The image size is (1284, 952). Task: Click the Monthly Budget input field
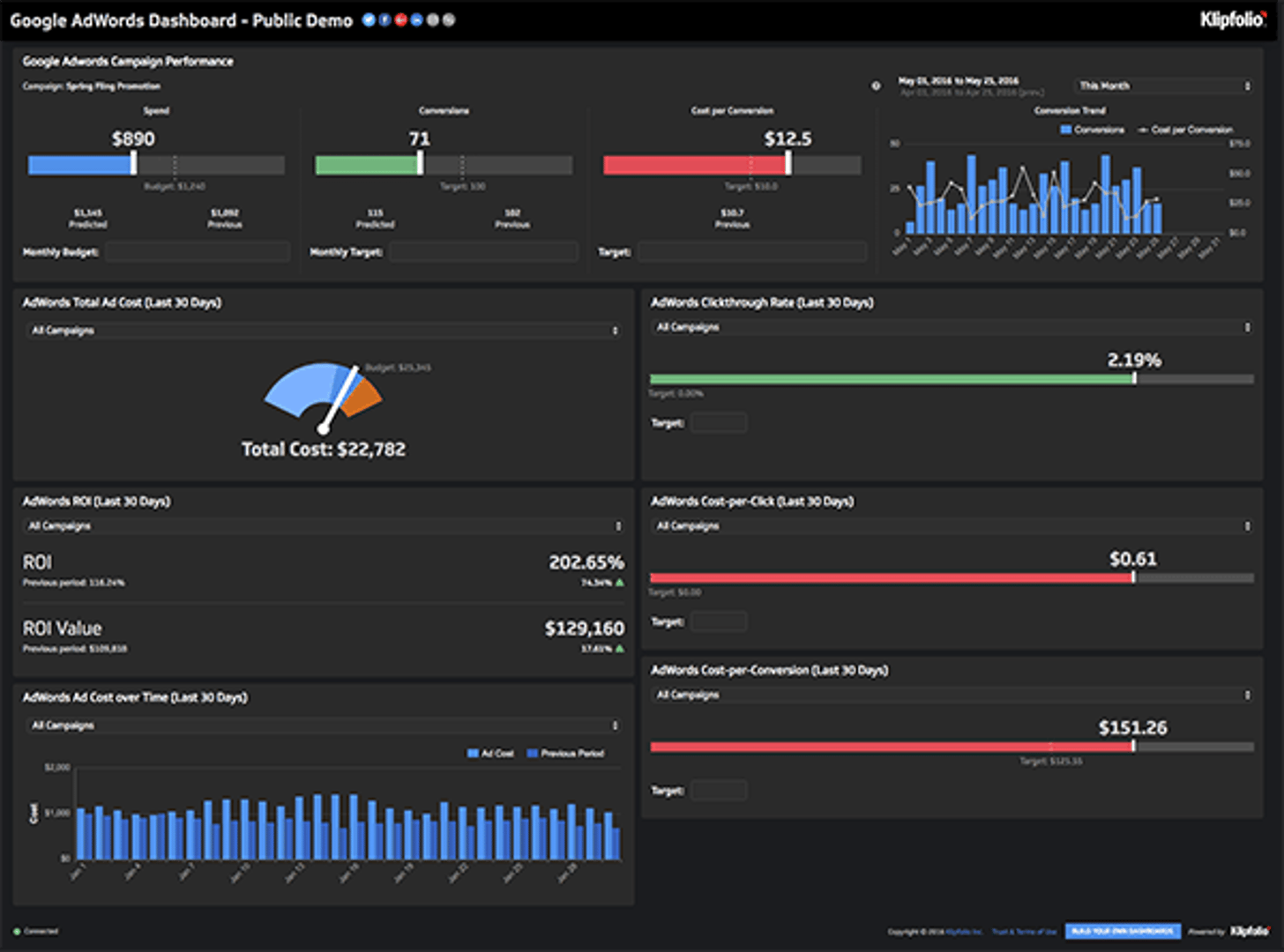click(x=197, y=252)
